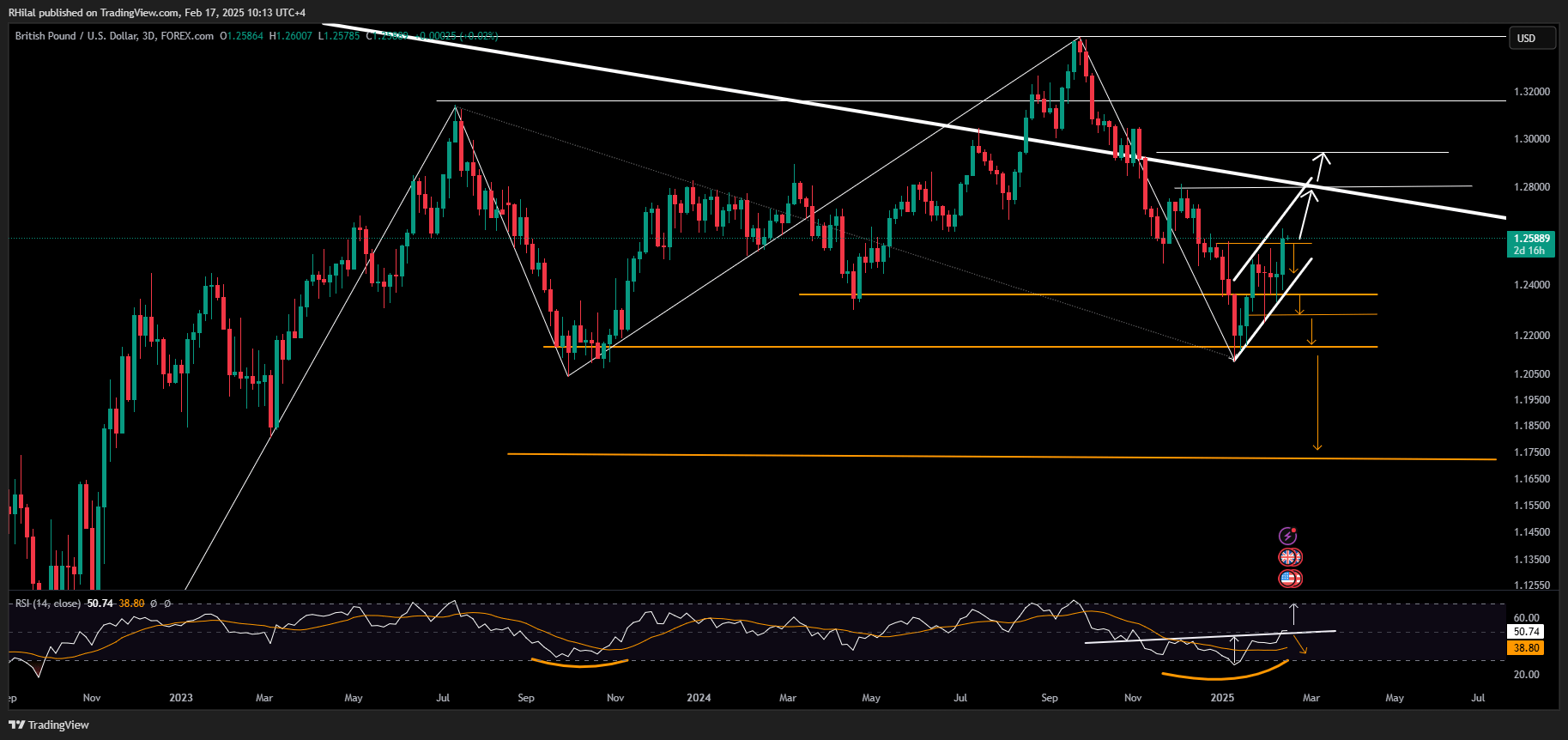Click the low value L1.25785 in the header
The height and width of the screenshot is (740, 1568).
pyautogui.click(x=339, y=36)
